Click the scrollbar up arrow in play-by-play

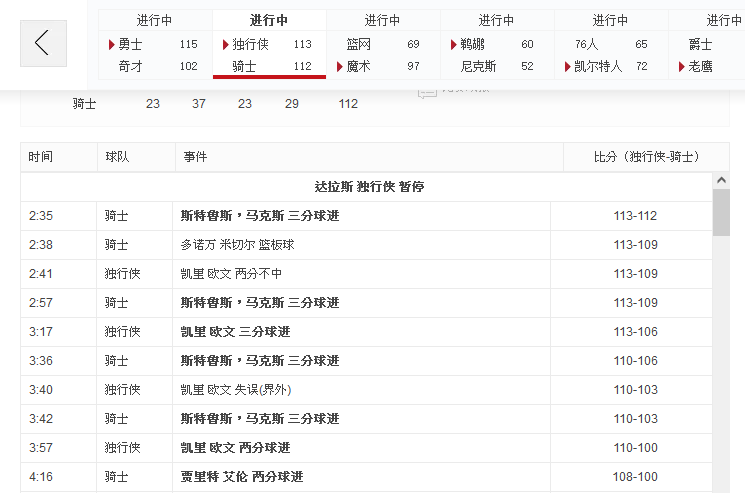[x=721, y=180]
